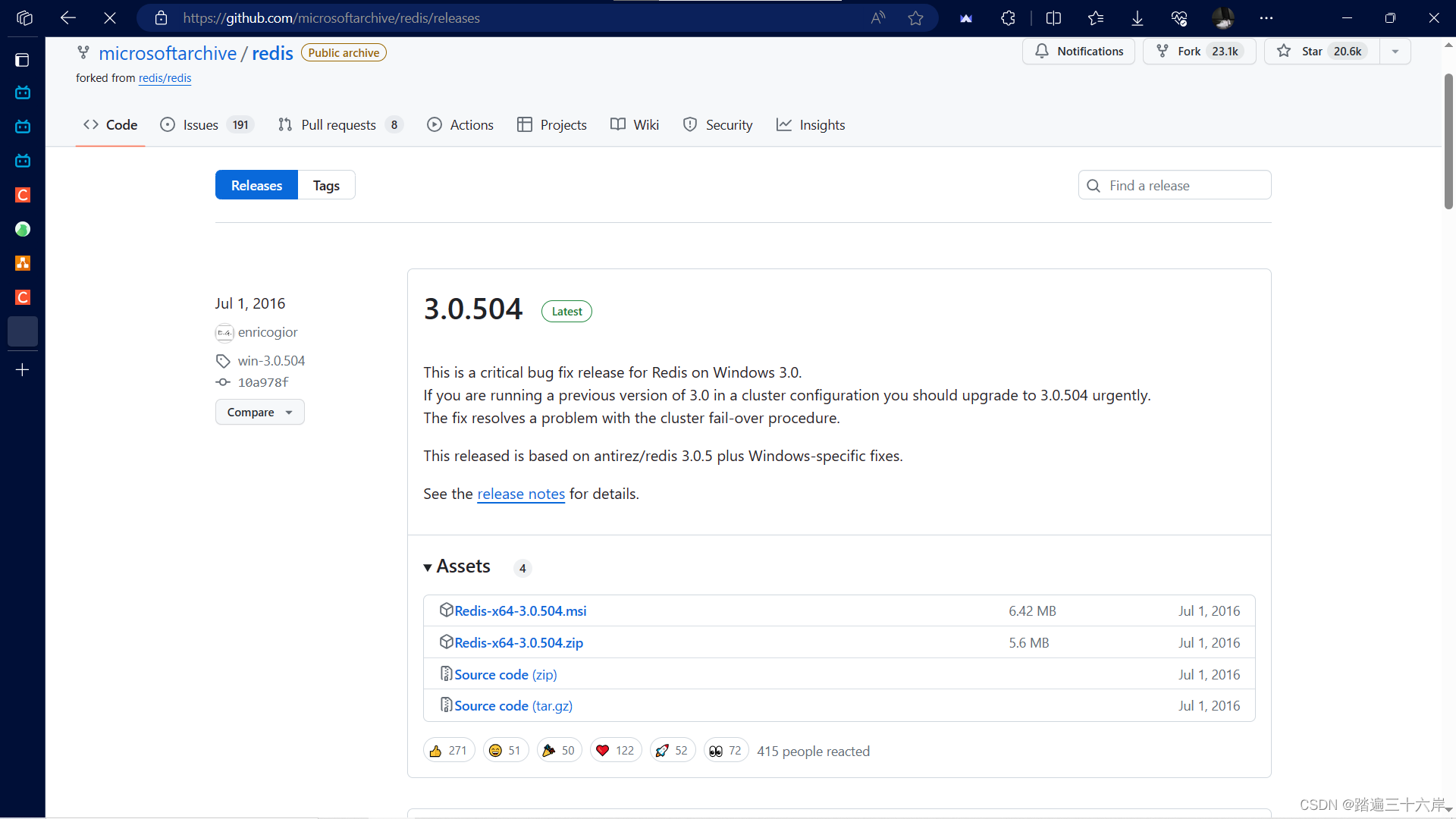Open the tab actions sidebar icon

pyautogui.click(x=23, y=60)
